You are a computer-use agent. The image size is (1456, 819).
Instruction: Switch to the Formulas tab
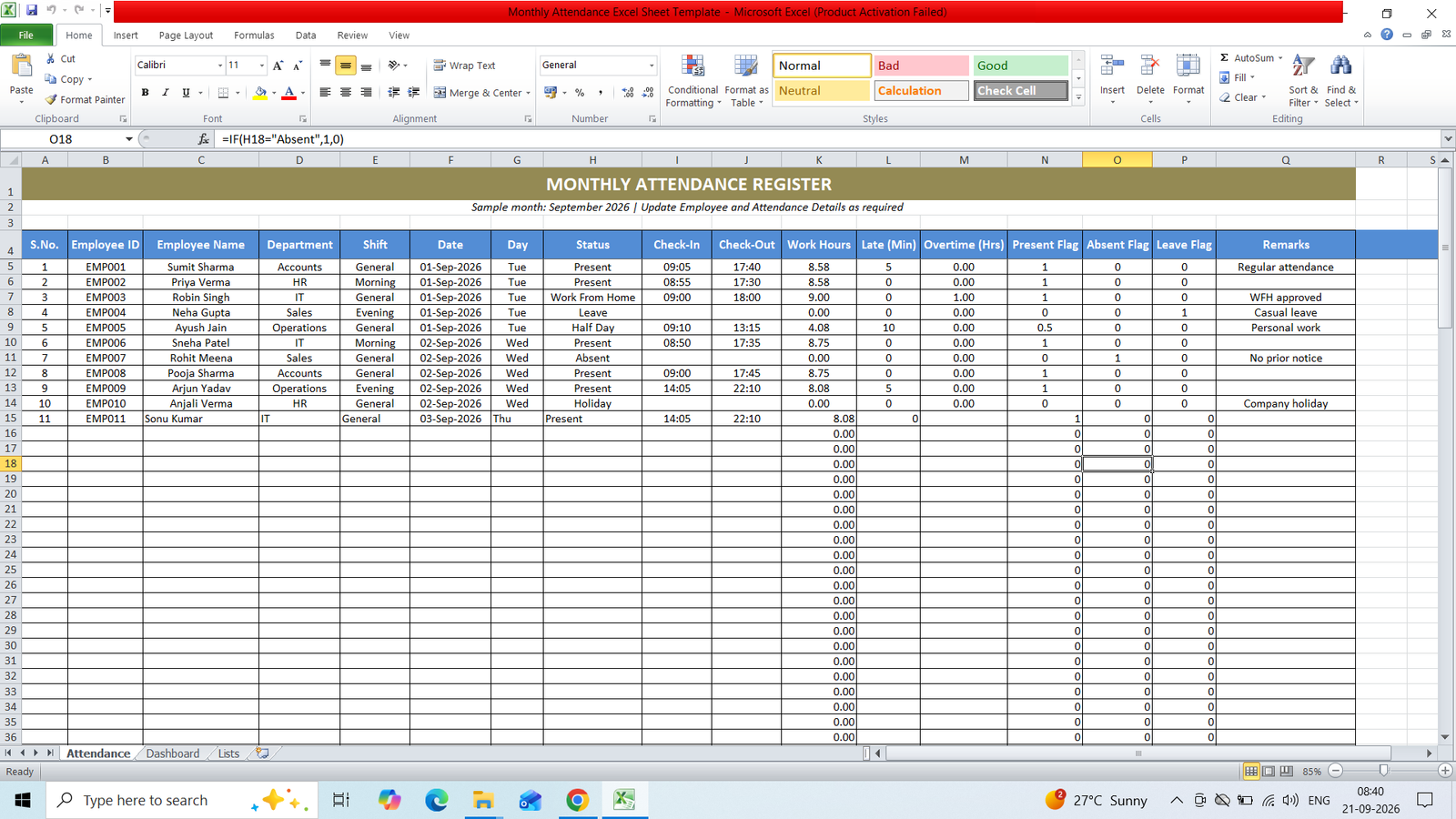[254, 35]
